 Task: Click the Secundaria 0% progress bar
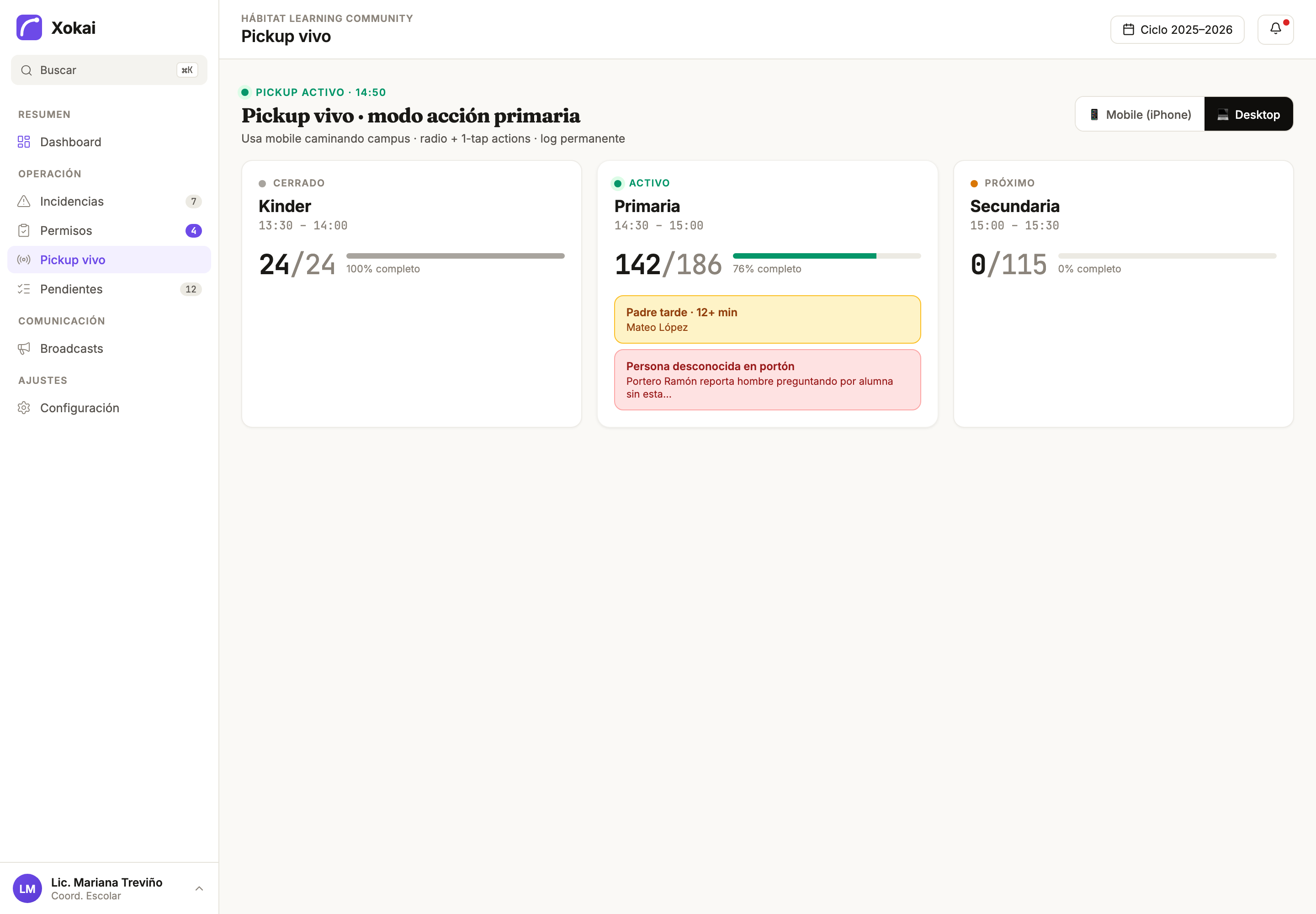[x=1167, y=256]
